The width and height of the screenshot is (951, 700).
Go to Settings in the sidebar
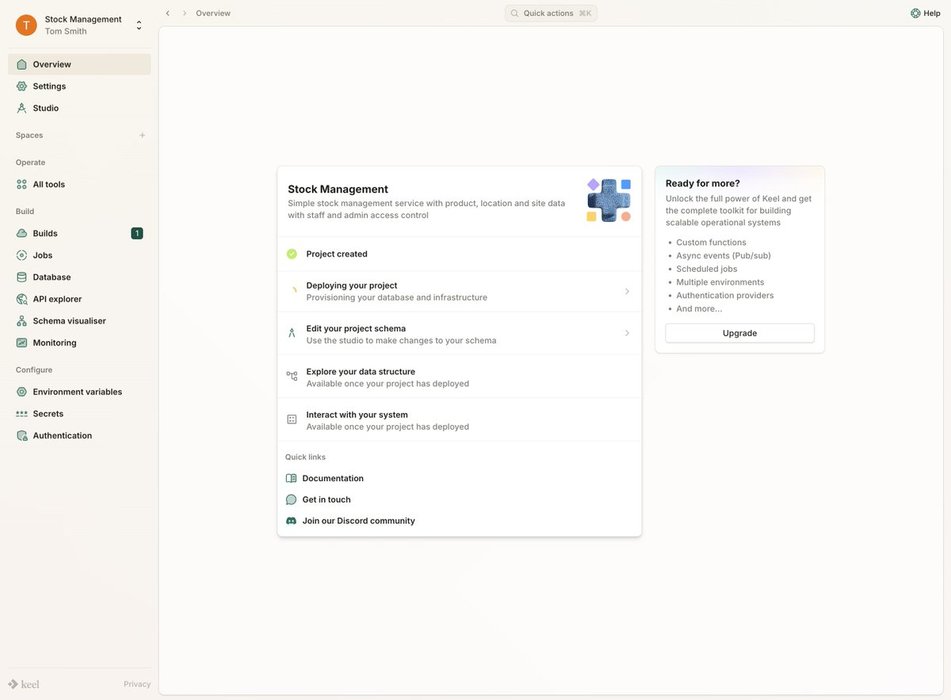pyautogui.click(x=49, y=86)
